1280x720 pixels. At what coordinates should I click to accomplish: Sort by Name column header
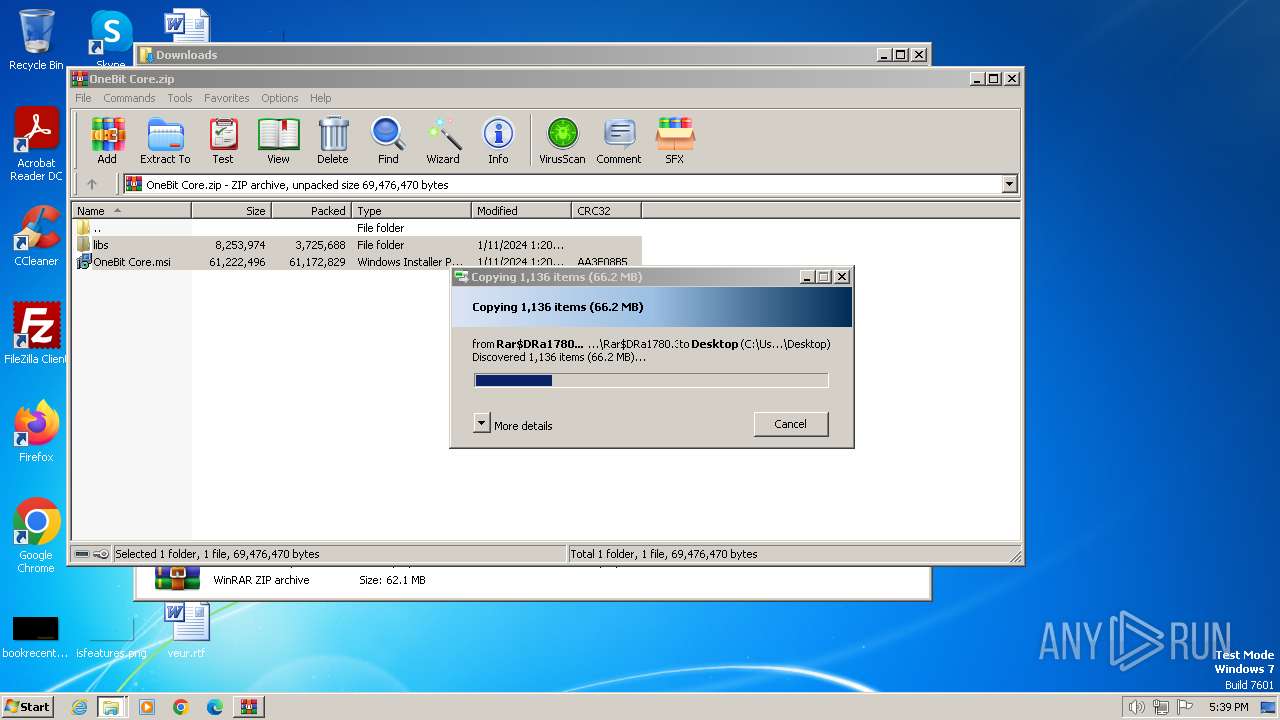pos(131,210)
